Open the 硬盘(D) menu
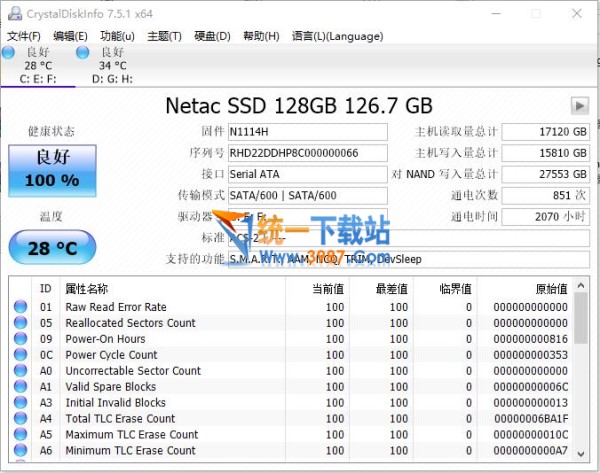The image size is (600, 473). [212, 36]
